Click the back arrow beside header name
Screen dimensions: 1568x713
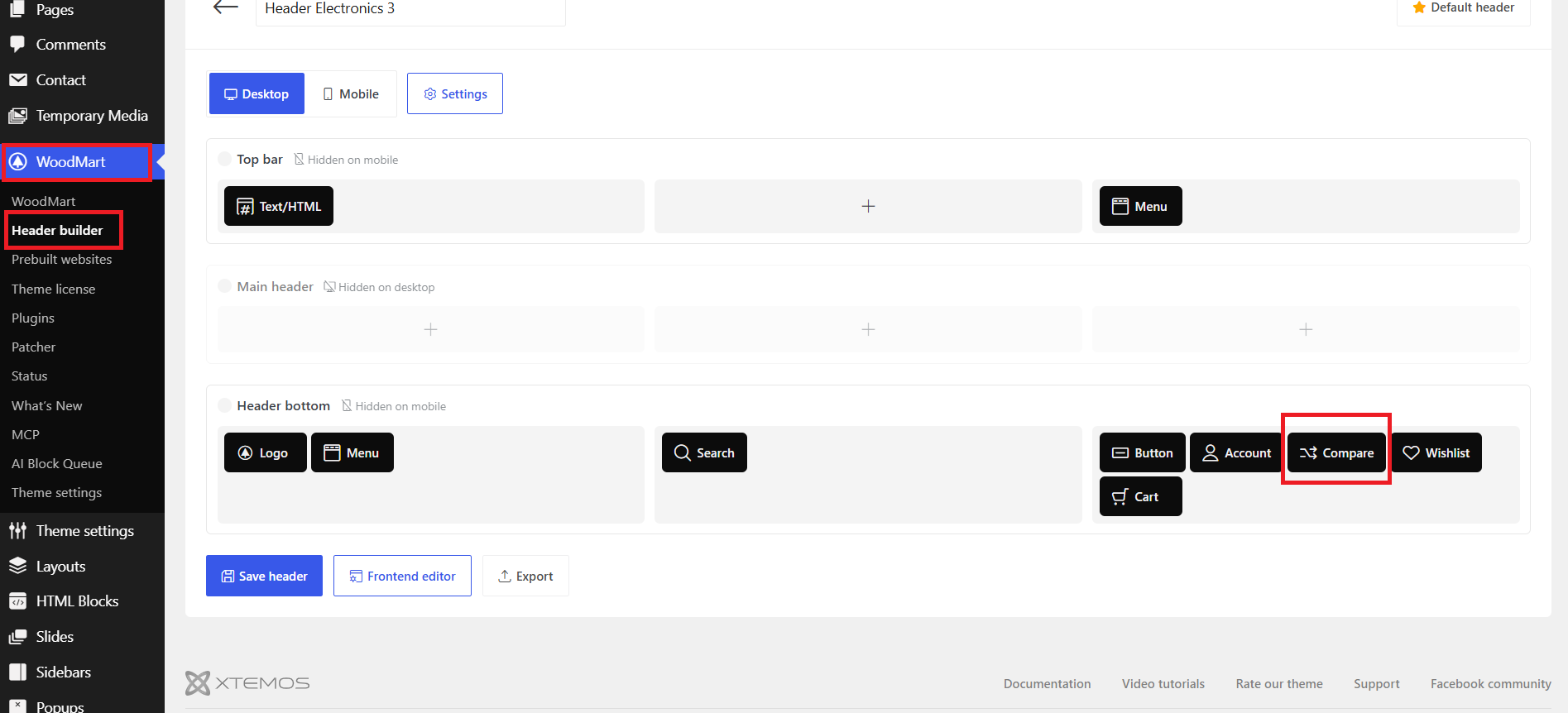click(x=225, y=7)
